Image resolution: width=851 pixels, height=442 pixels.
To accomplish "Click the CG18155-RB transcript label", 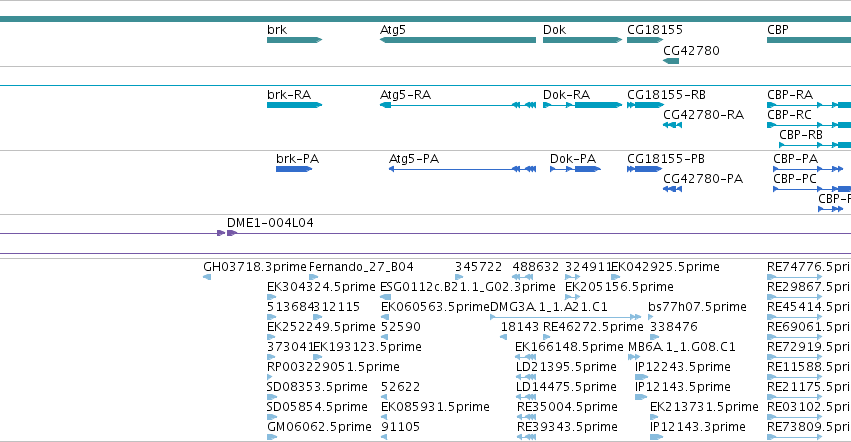I will click(x=666, y=94).
